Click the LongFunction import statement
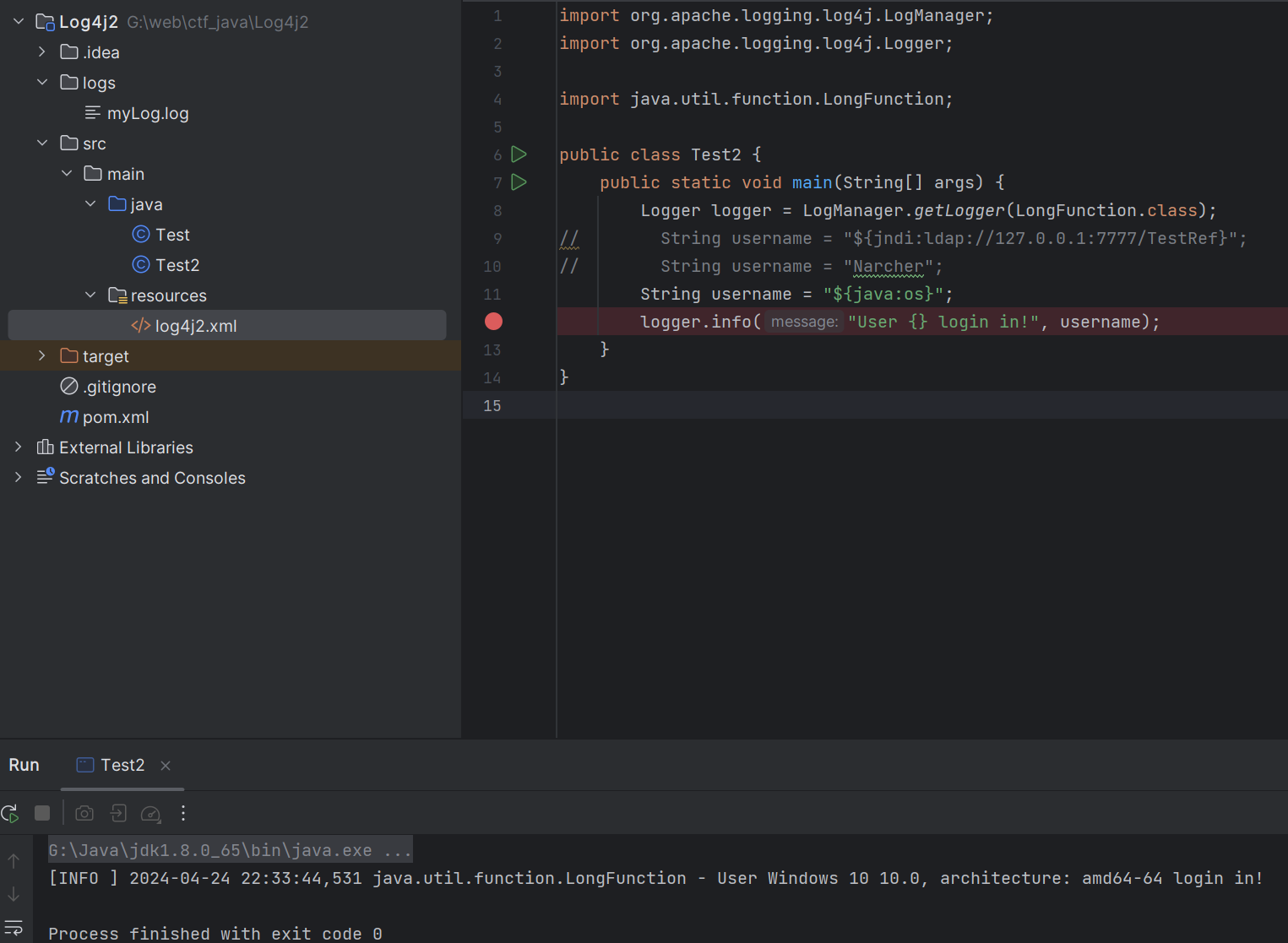The image size is (1288, 943). 756,99
